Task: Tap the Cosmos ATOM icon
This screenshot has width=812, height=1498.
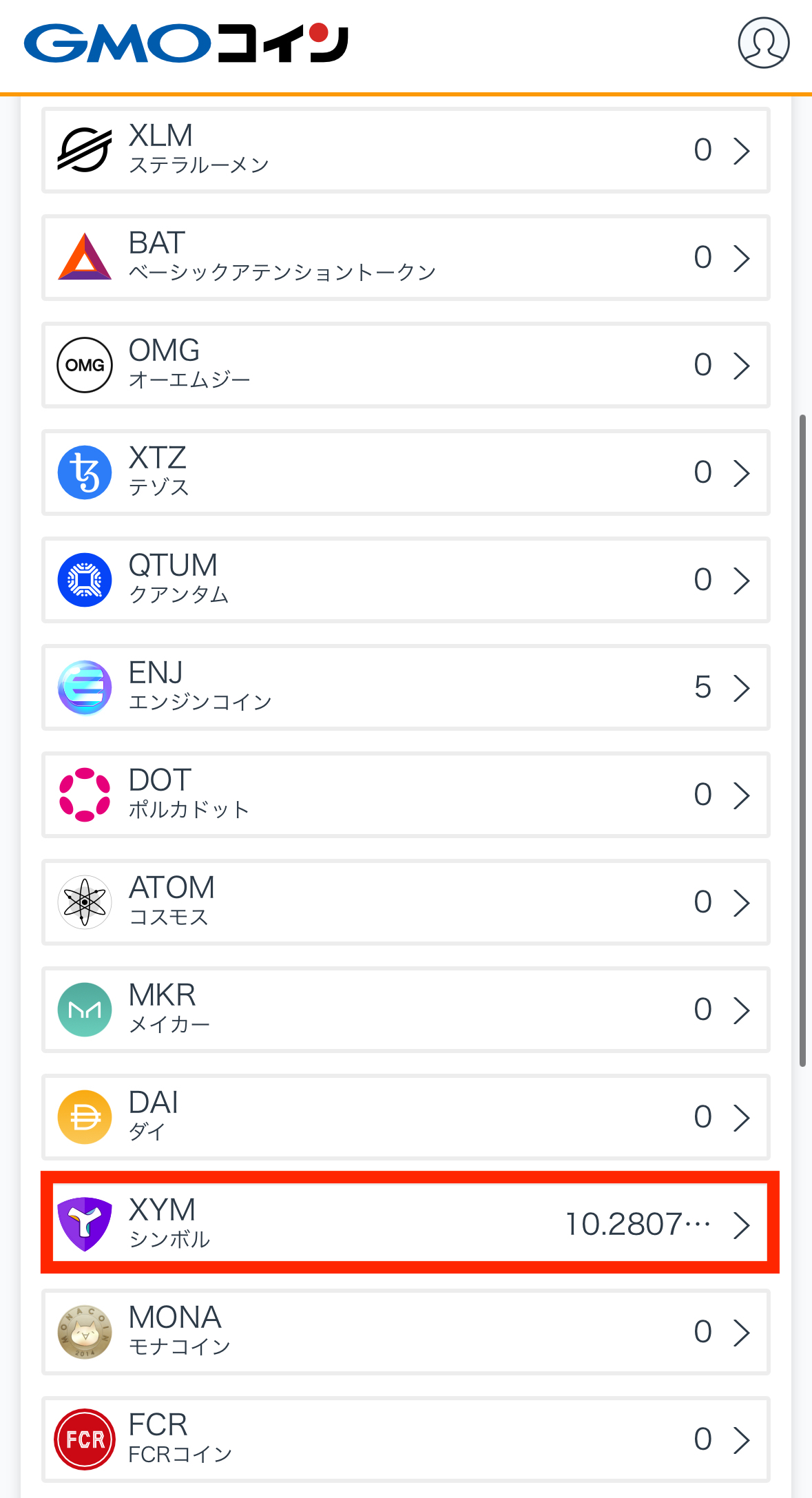Action: pos(85,902)
